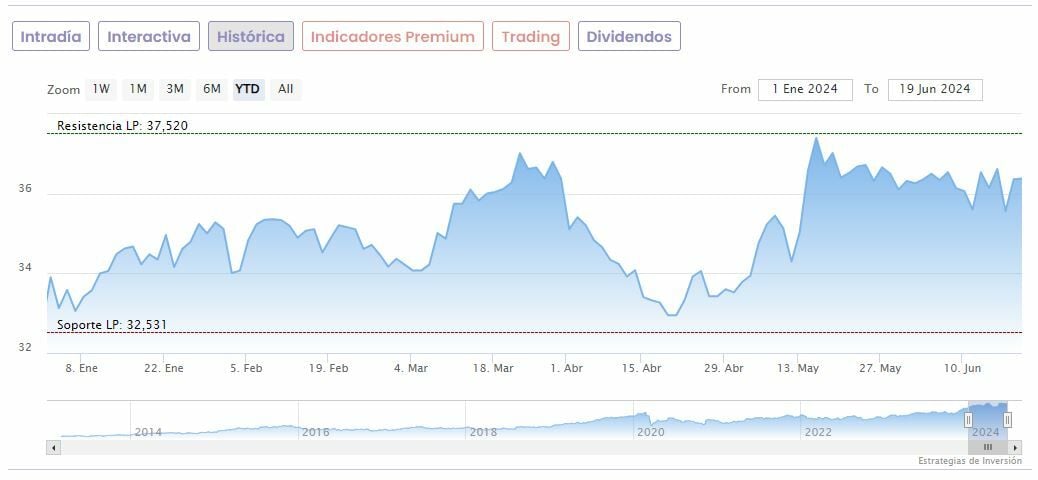
Task: Click the navigator scrollbar thumb
Action: click(x=987, y=448)
